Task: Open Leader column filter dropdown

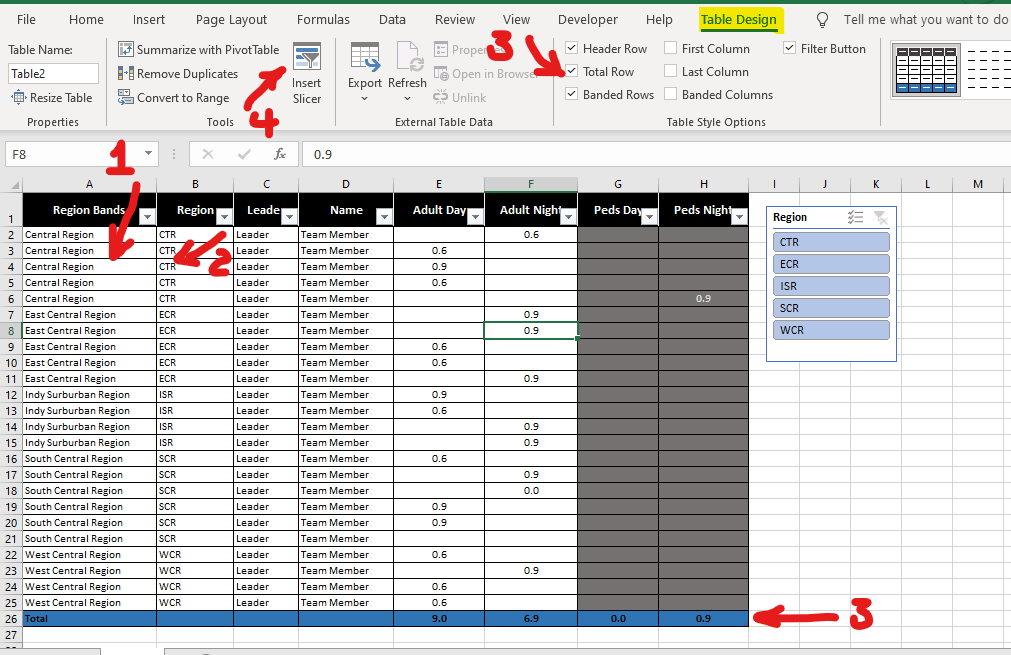Action: click(289, 217)
